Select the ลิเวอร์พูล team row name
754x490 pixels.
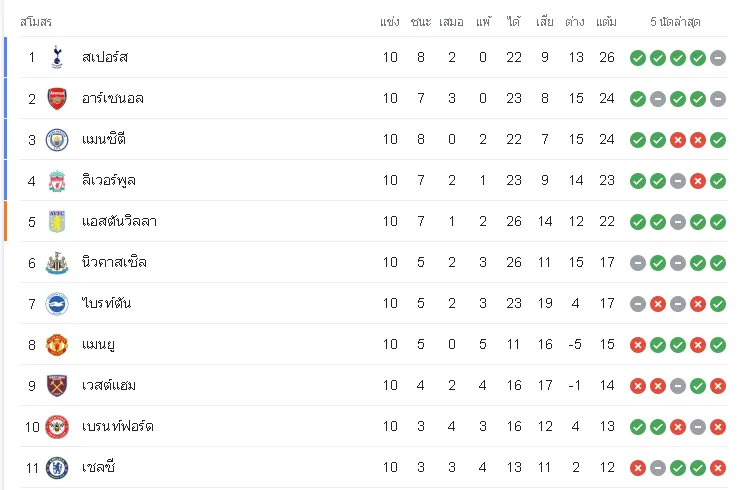pos(109,181)
